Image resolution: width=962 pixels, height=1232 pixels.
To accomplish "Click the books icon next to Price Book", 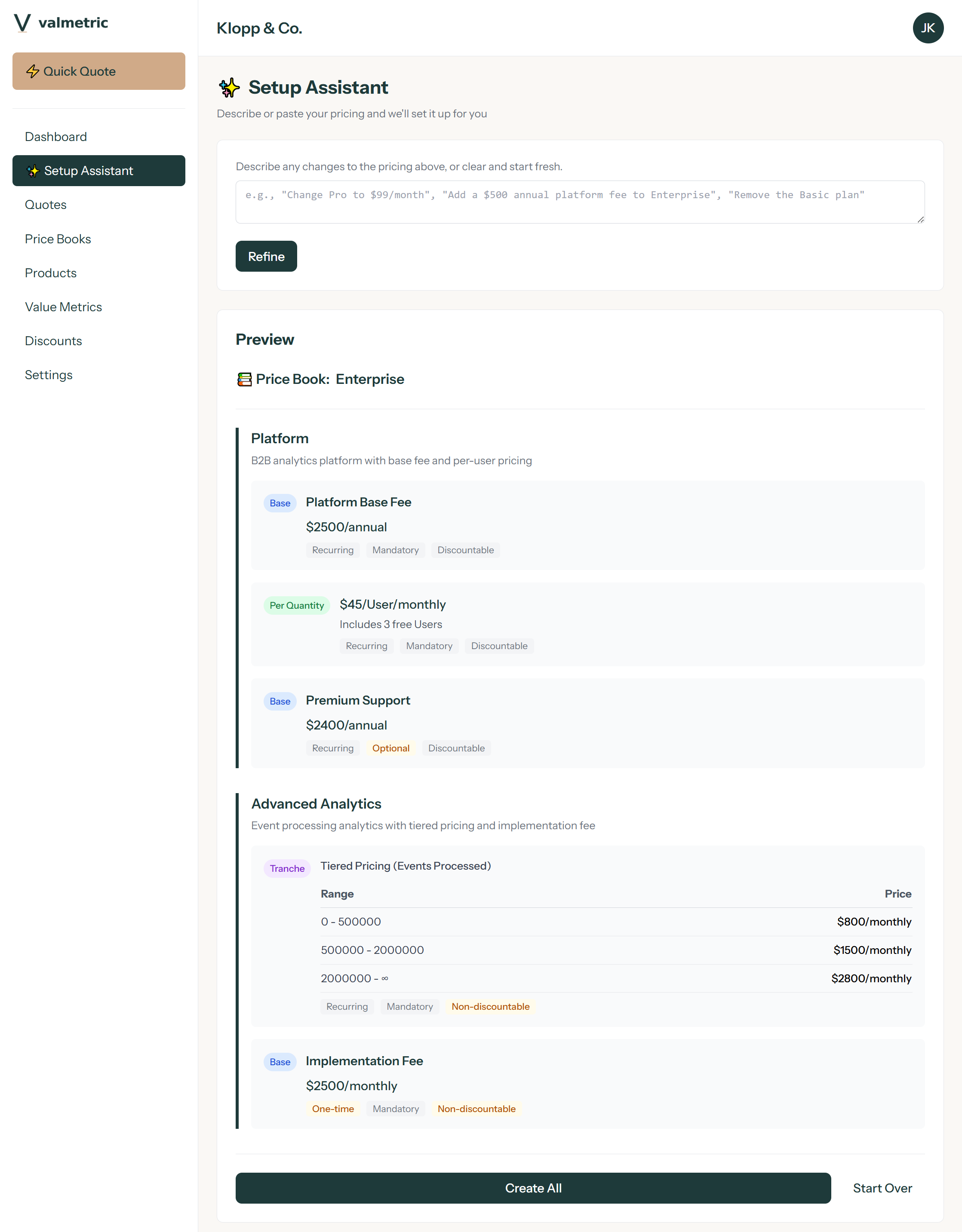I will (x=244, y=379).
